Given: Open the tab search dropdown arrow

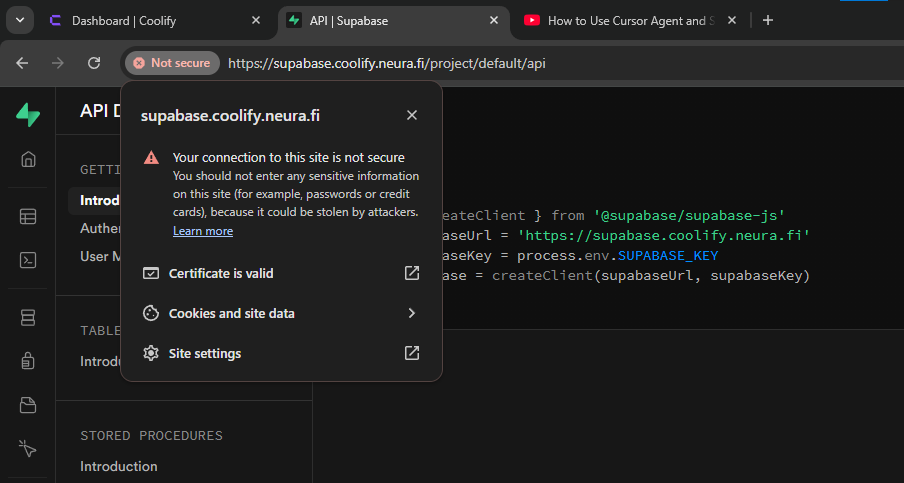Looking at the screenshot, I should click(18, 20).
